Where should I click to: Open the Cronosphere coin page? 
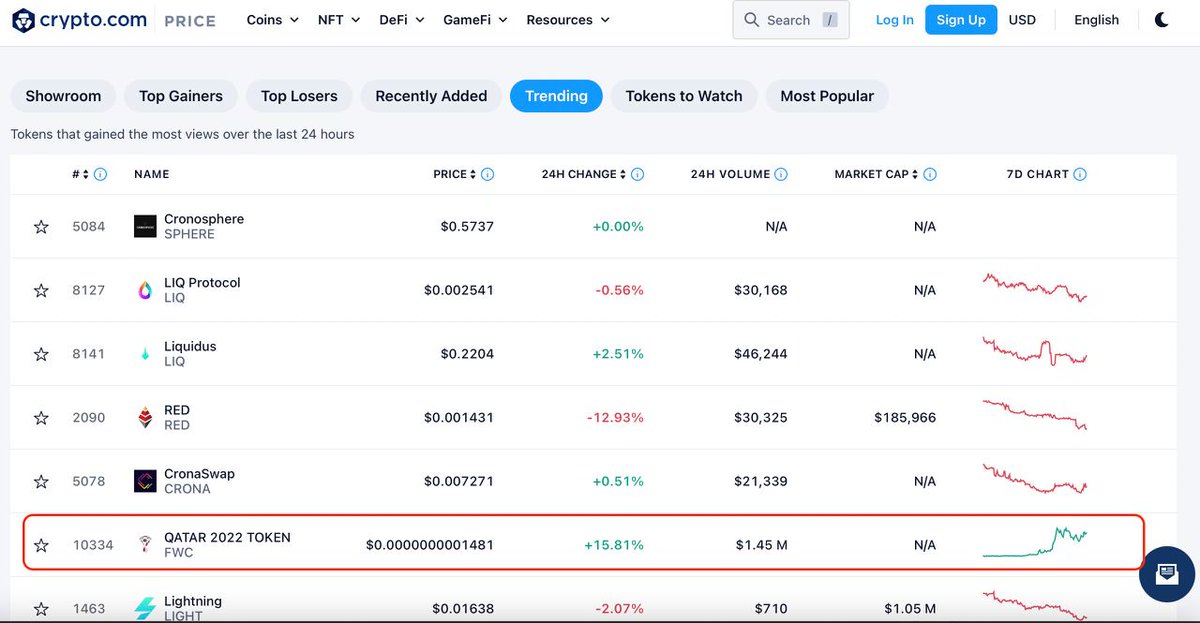[x=204, y=219]
